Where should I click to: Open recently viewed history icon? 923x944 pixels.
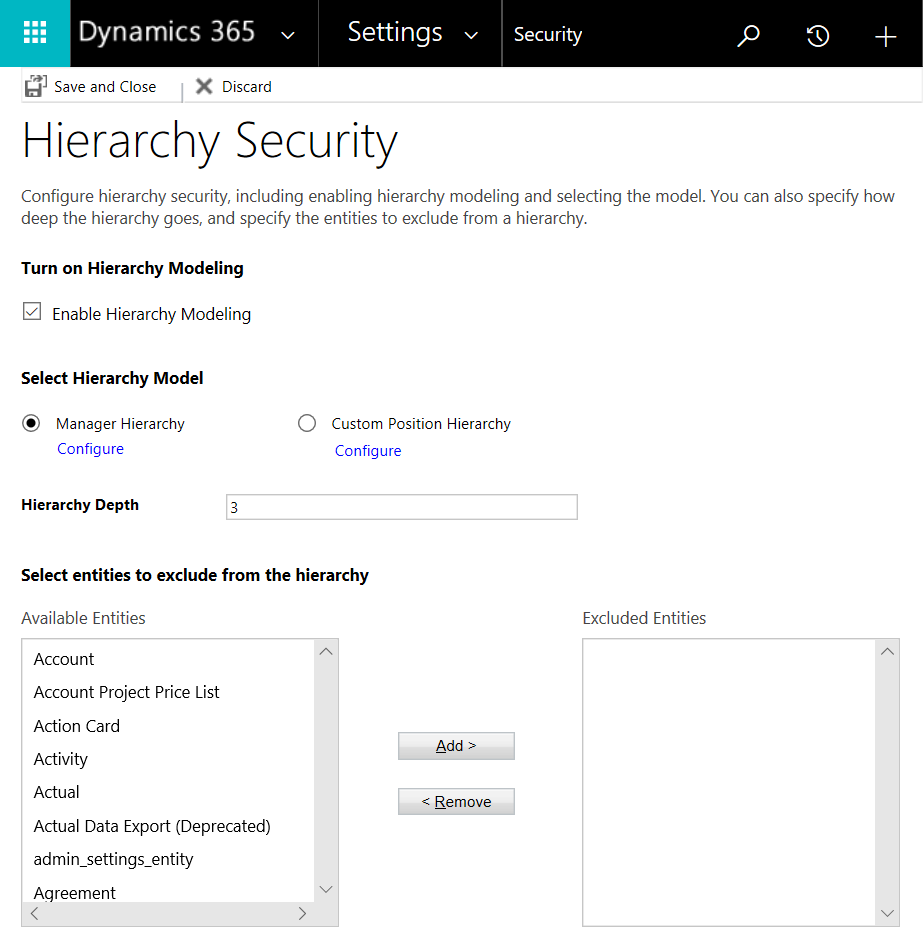(x=817, y=35)
